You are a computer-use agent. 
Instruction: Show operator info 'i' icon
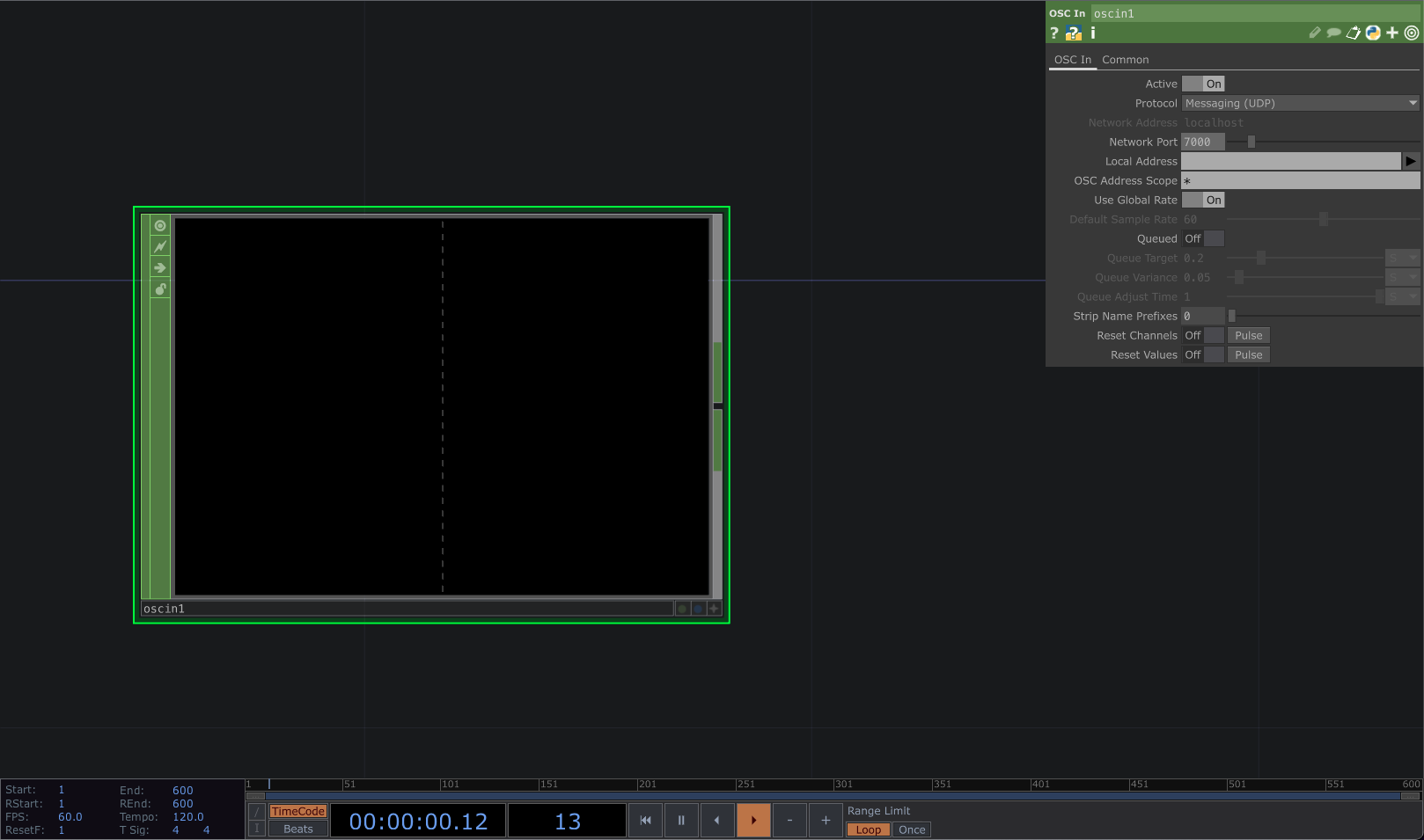[x=1093, y=33]
